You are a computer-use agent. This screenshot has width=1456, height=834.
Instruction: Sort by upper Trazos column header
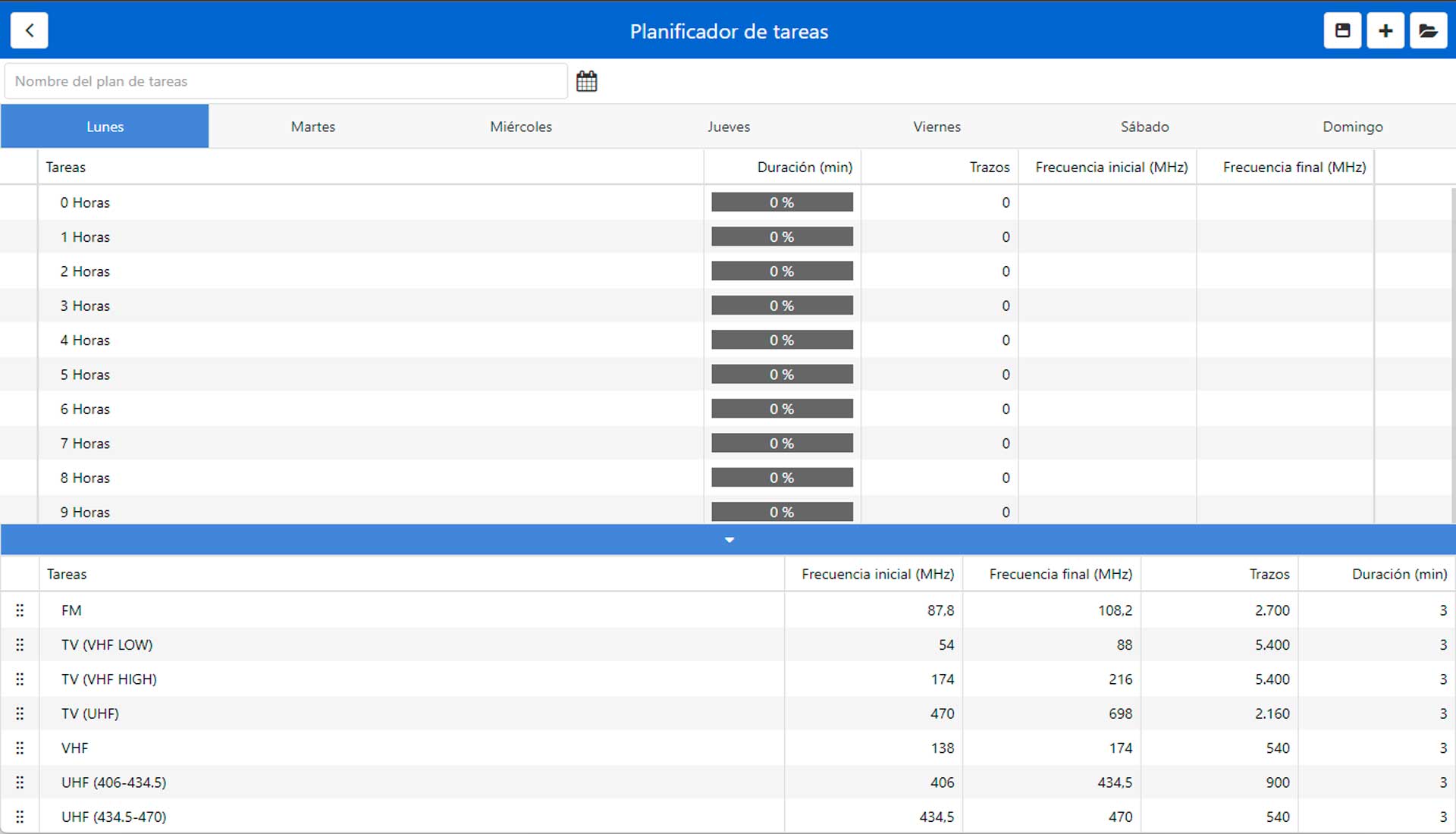[x=940, y=167]
